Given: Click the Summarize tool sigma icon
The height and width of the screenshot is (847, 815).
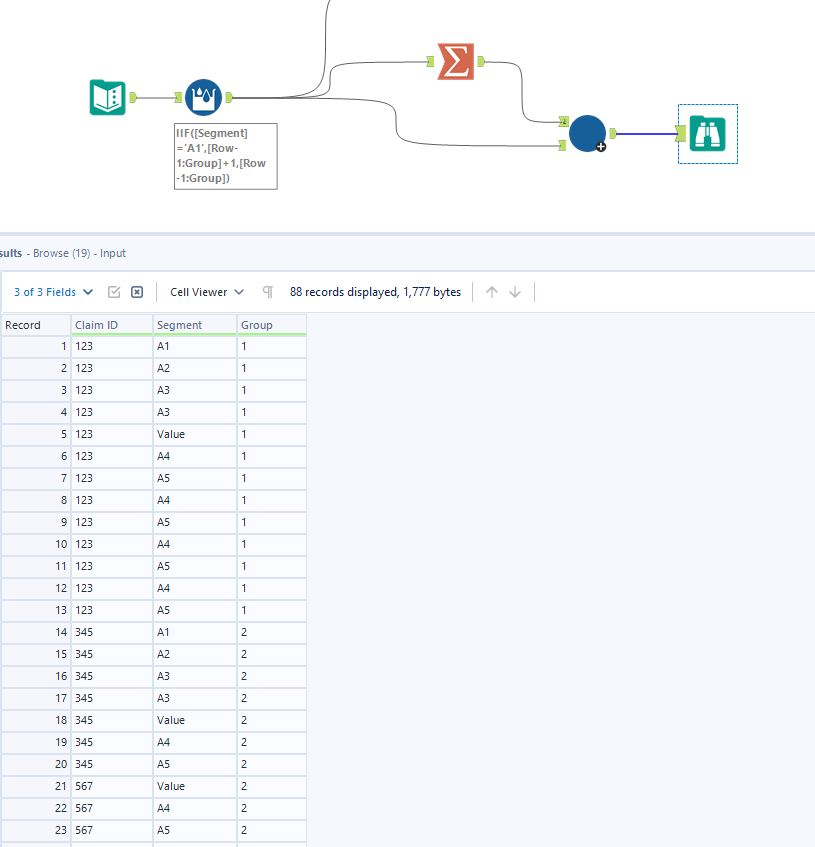Looking at the screenshot, I should pos(455,61).
